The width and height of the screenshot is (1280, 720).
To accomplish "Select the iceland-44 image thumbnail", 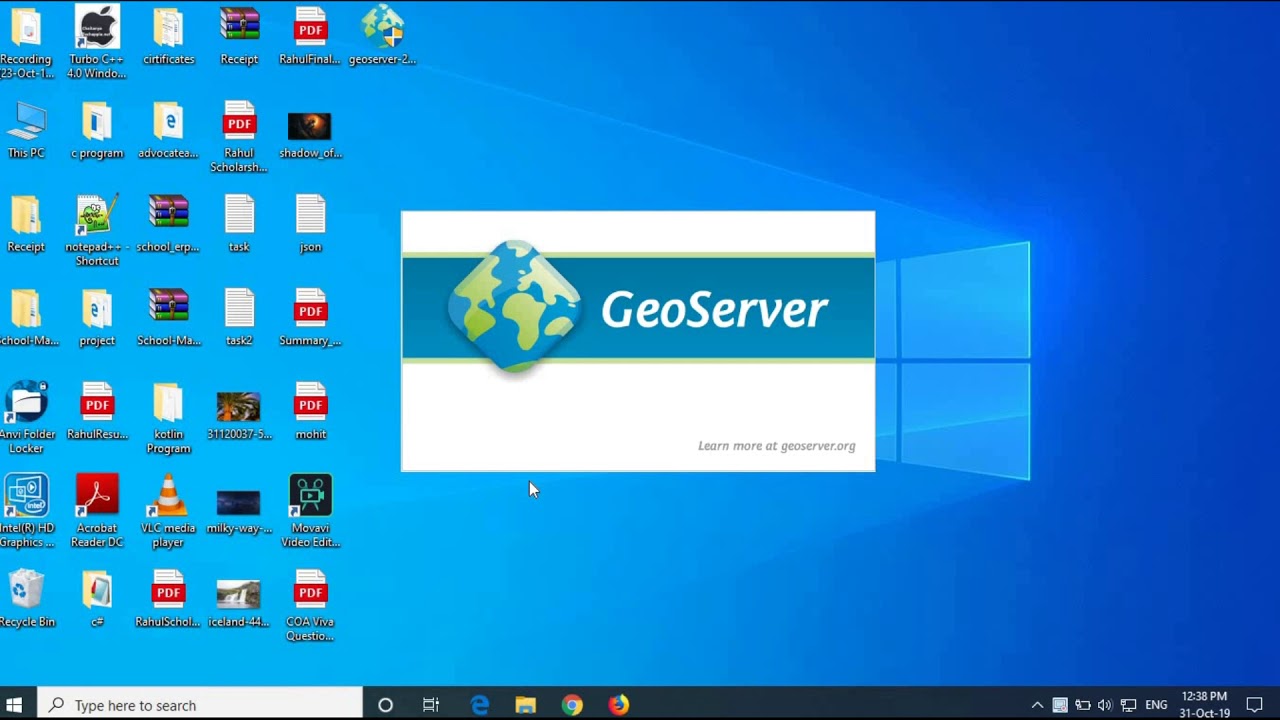I will (x=239, y=595).
